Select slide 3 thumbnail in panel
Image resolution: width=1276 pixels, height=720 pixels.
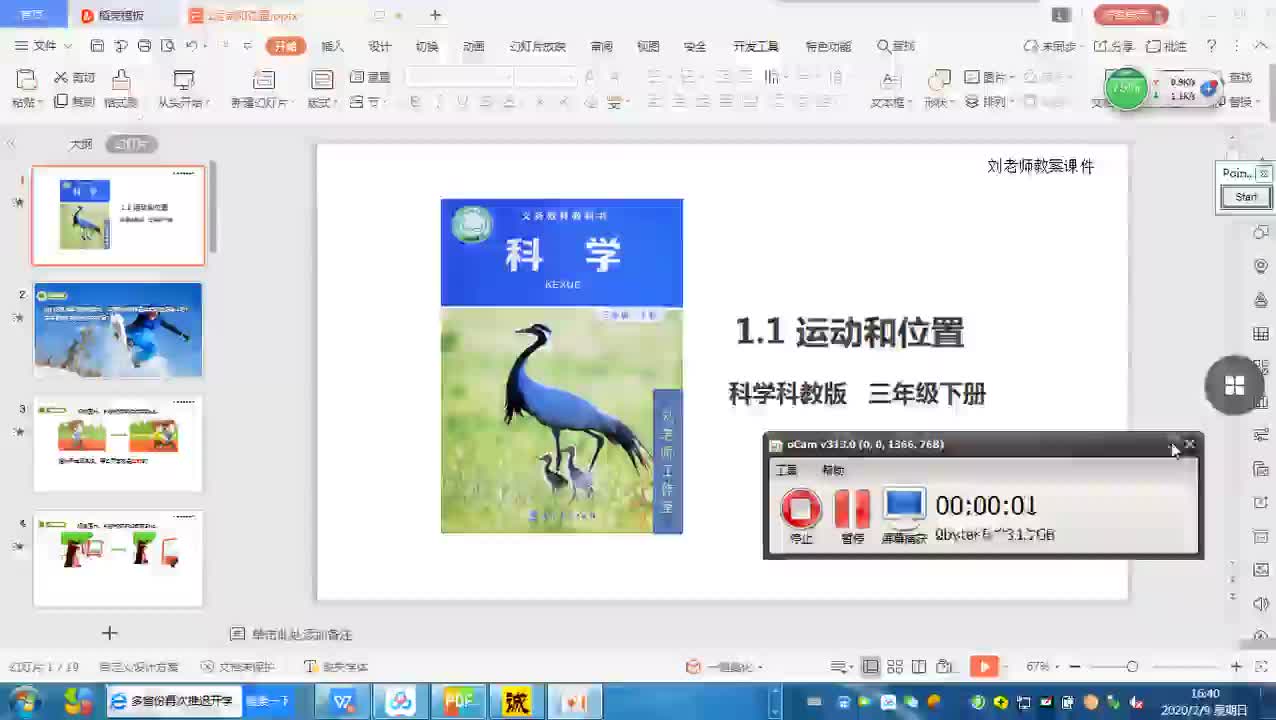point(118,444)
